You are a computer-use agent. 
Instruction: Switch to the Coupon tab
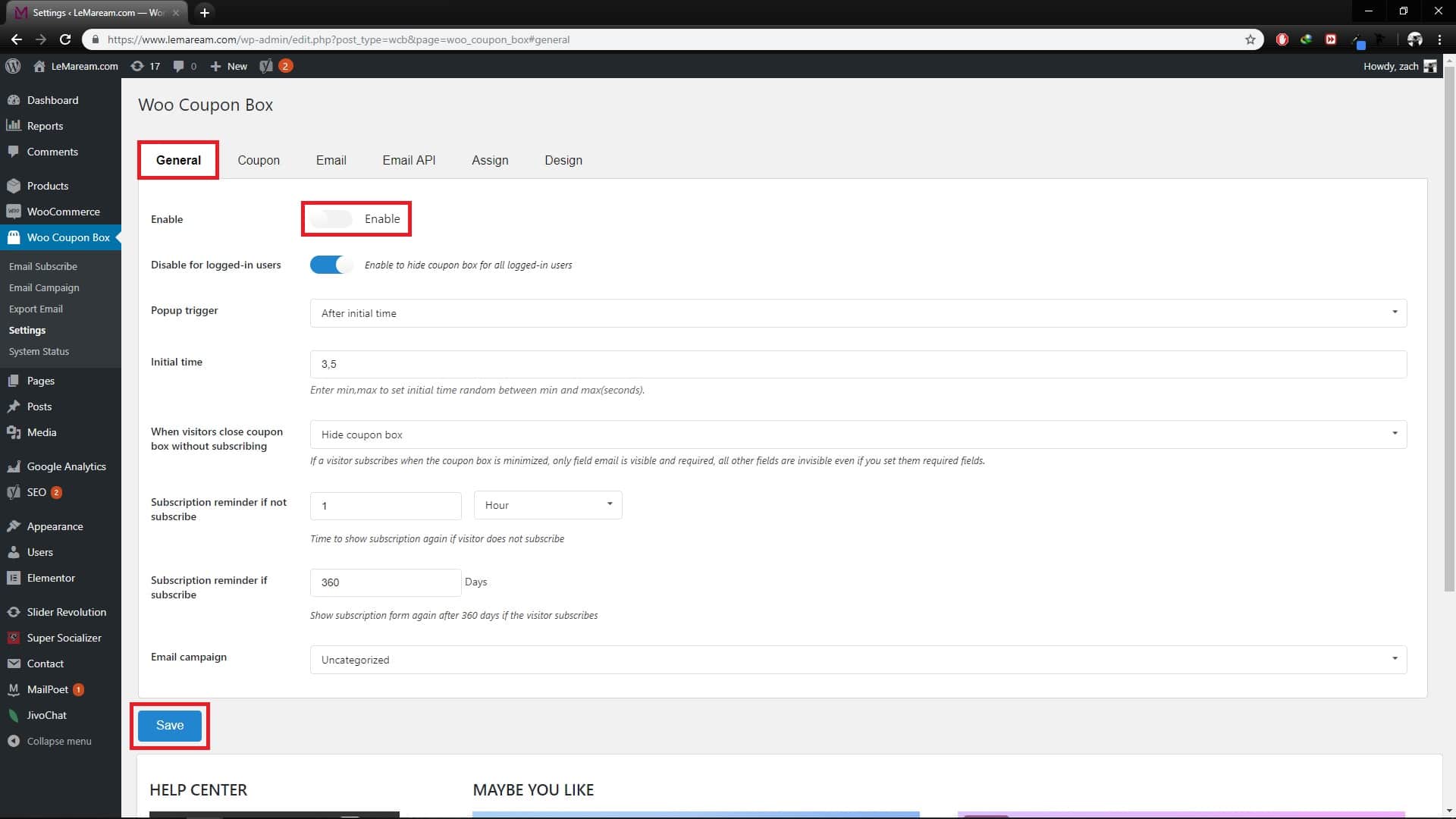(x=259, y=160)
